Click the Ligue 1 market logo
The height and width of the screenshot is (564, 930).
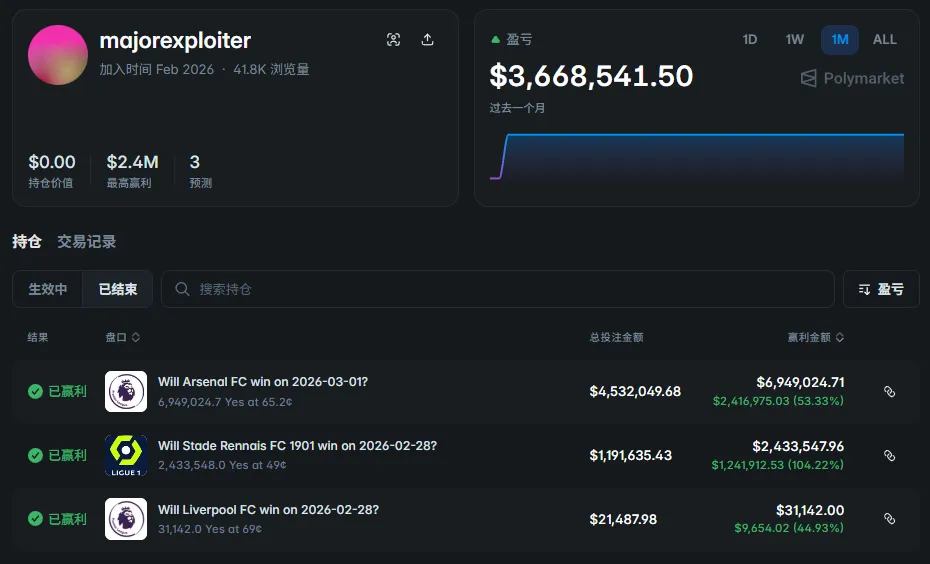[126, 455]
